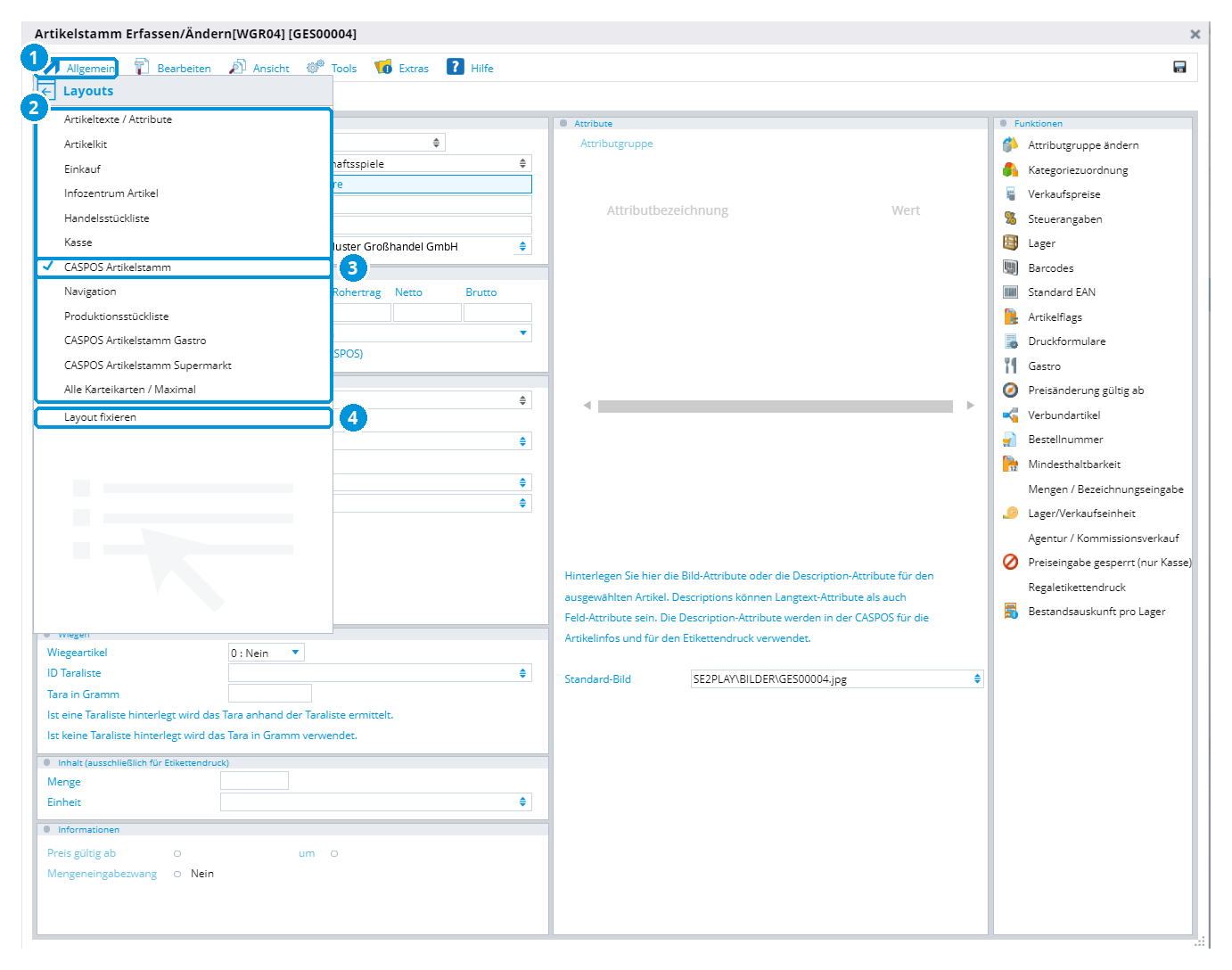The height and width of the screenshot is (970, 1232).
Task: Open the Extras menu
Action: coord(402,68)
